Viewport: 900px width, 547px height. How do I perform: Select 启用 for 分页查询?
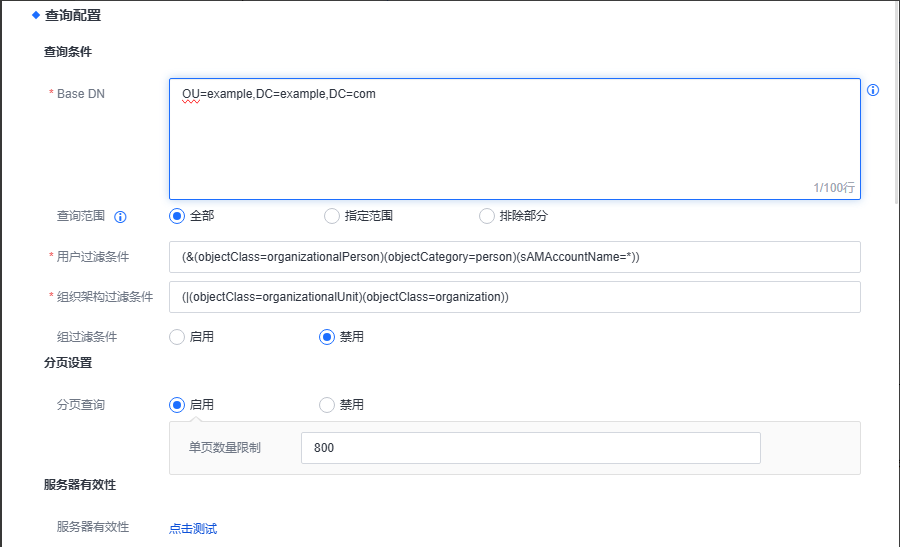click(x=178, y=405)
